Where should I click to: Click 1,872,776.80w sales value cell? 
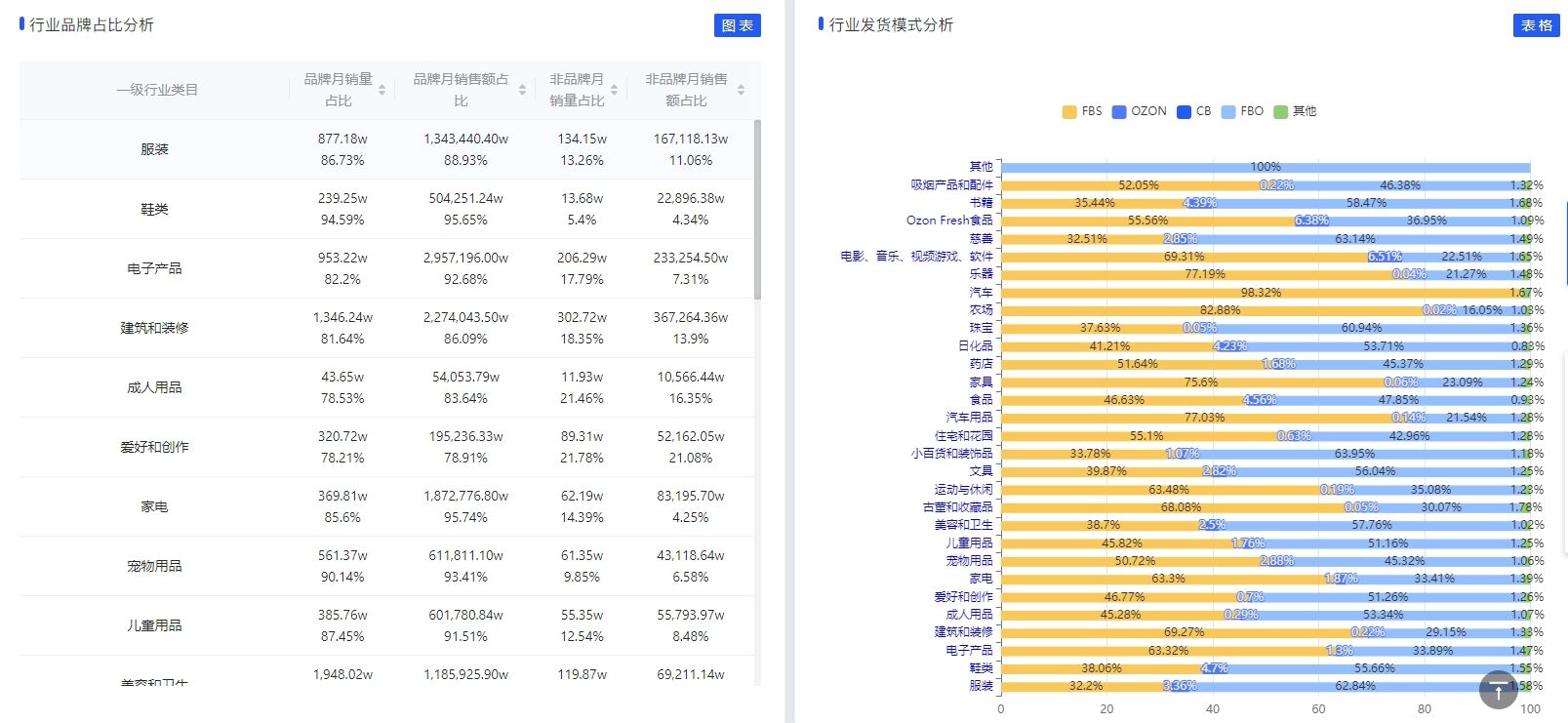(465, 496)
